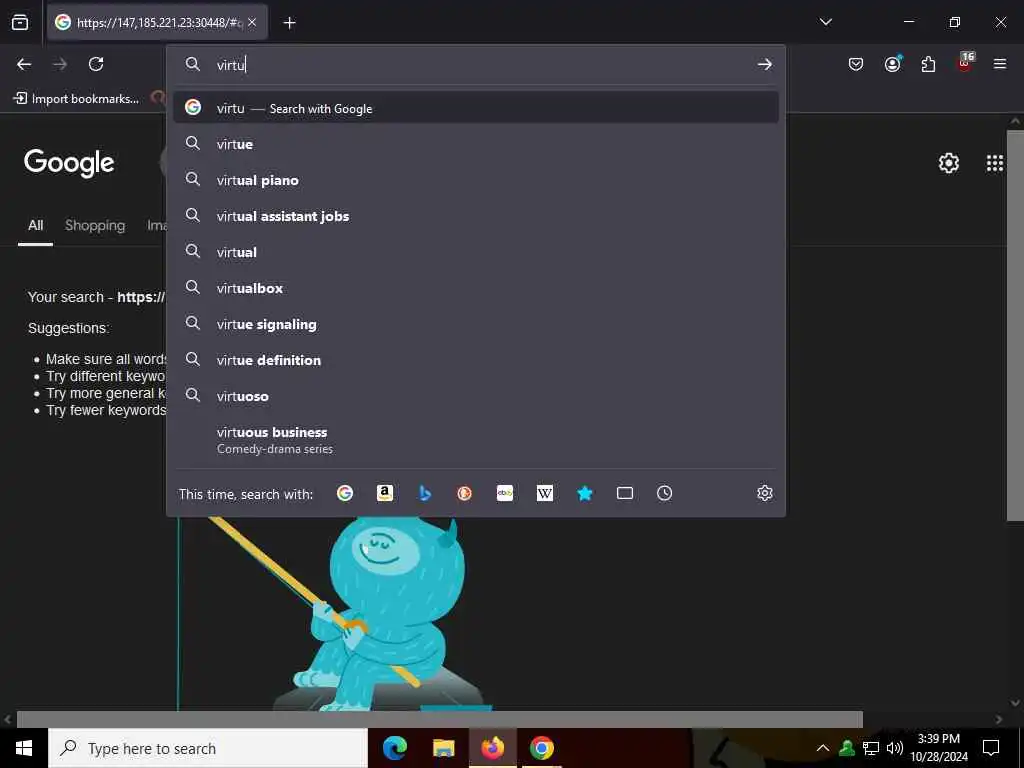Click the Windows taskbar search box
The image size is (1024, 768).
point(208,748)
